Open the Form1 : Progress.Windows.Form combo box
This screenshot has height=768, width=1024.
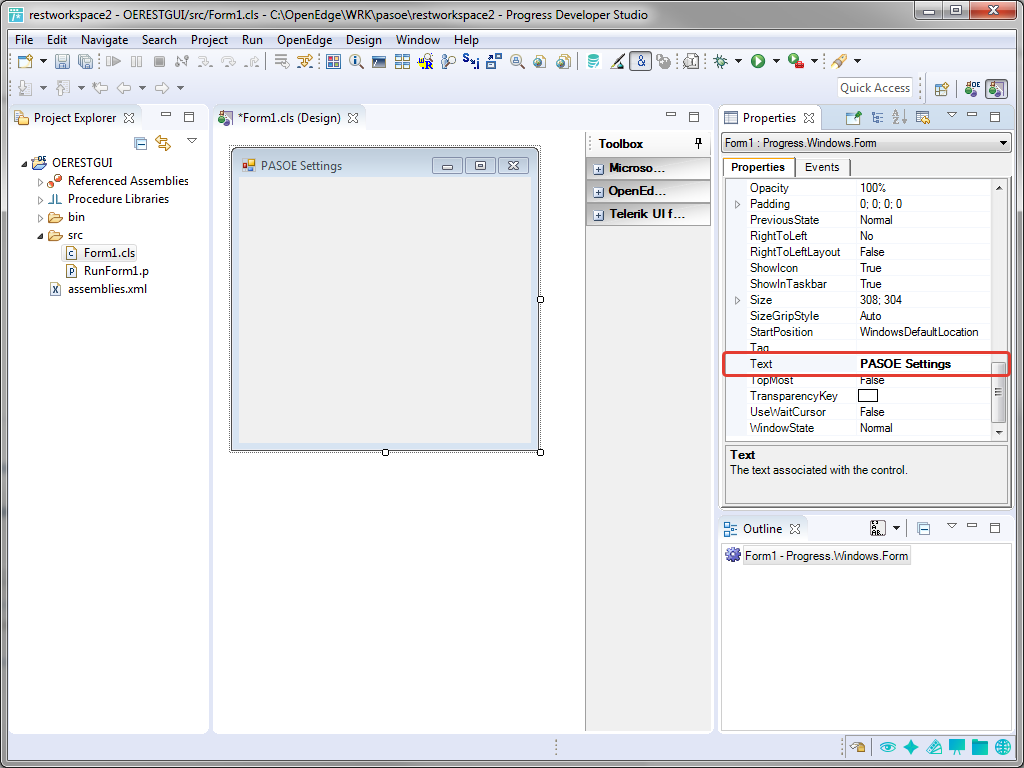866,143
